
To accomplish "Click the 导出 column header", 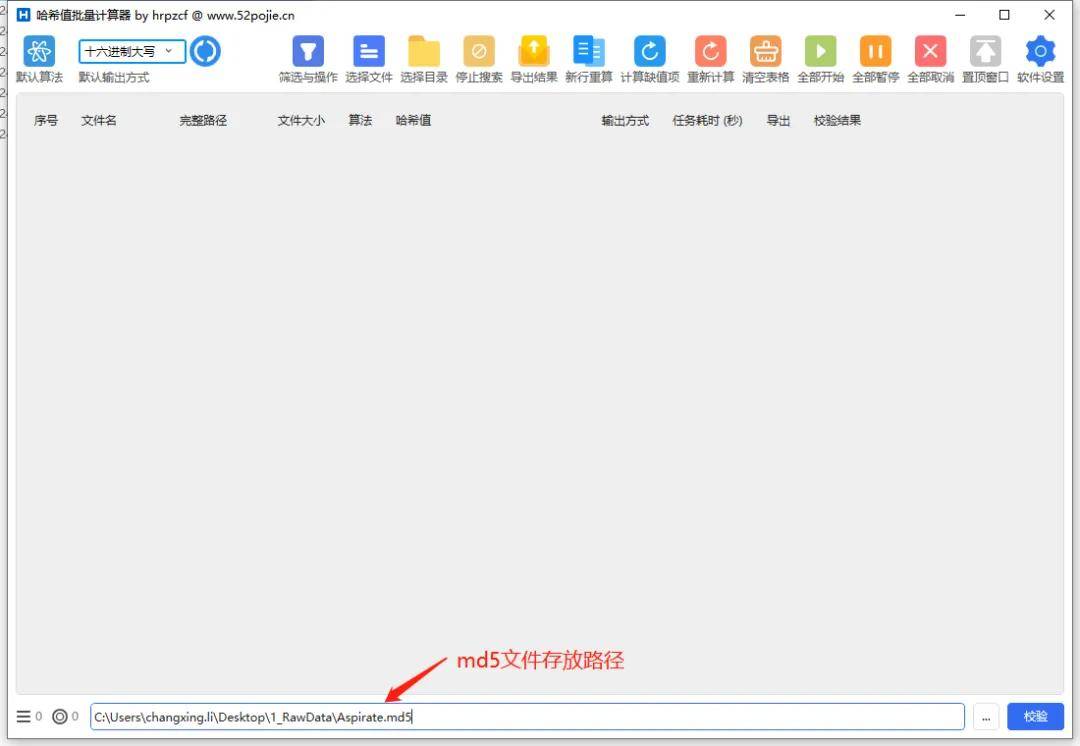I will 778,121.
